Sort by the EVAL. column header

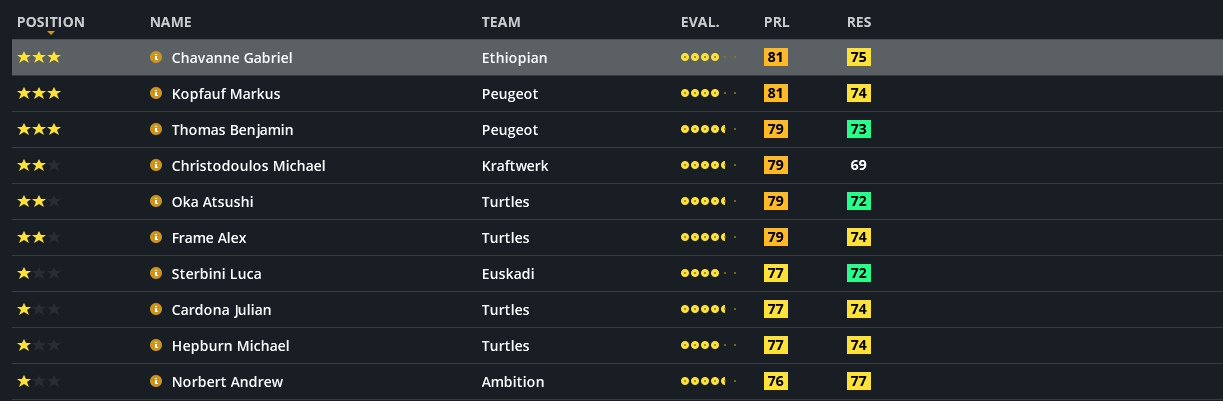pos(700,22)
